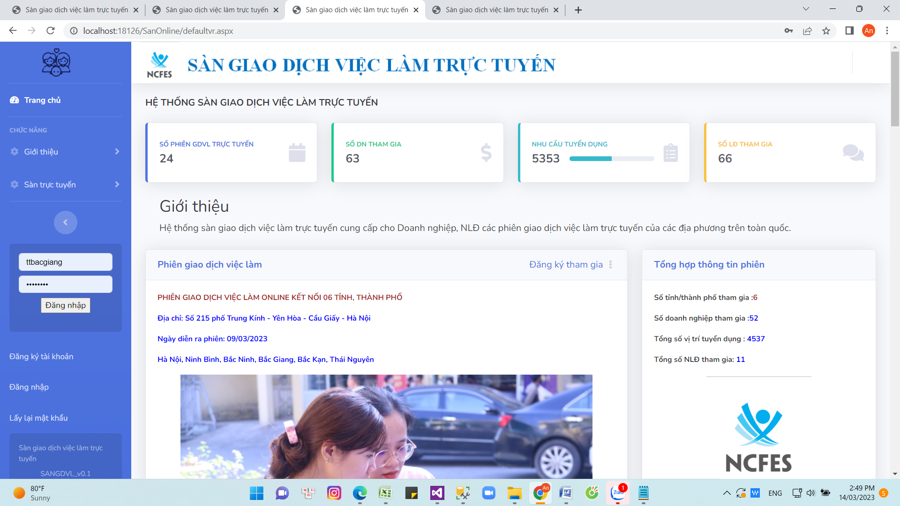The width and height of the screenshot is (900, 506).
Task: Open the saved password key icon
Action: click(789, 31)
